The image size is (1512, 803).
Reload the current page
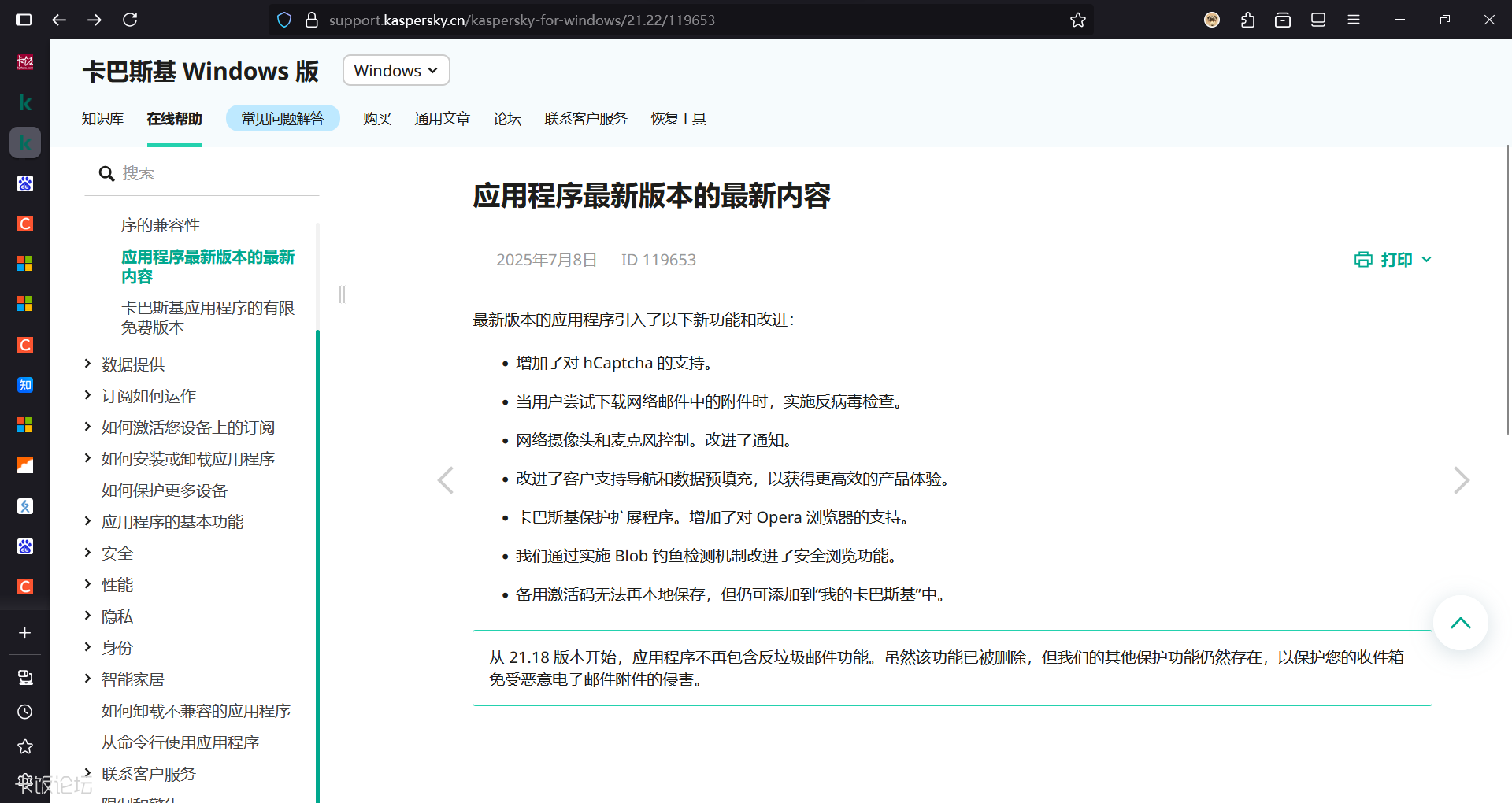130,20
